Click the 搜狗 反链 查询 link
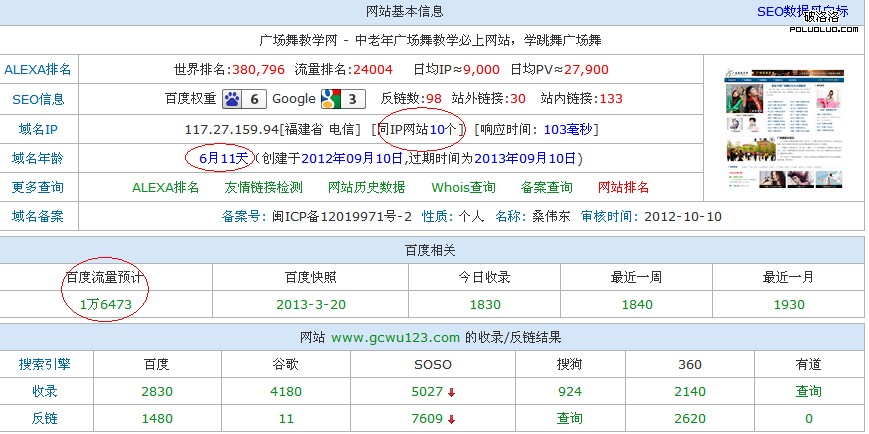This screenshot has width=869, height=434. (570, 418)
